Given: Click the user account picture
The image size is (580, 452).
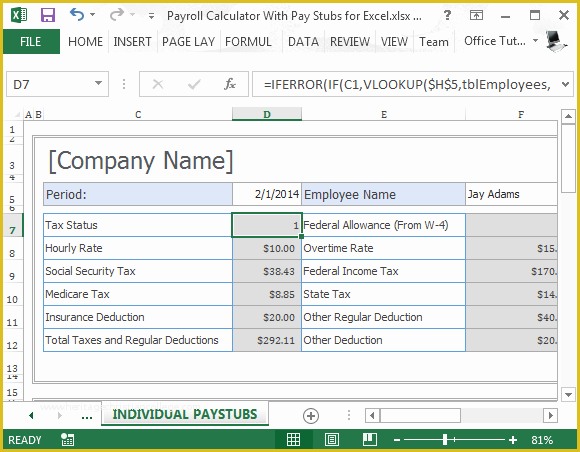Looking at the screenshot, I should coord(556,41).
